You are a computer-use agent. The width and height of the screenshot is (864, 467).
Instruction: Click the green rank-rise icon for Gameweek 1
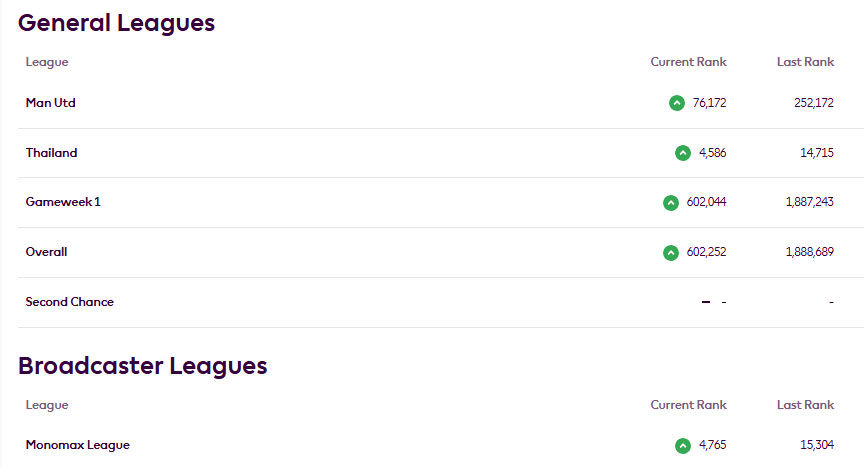tap(671, 203)
